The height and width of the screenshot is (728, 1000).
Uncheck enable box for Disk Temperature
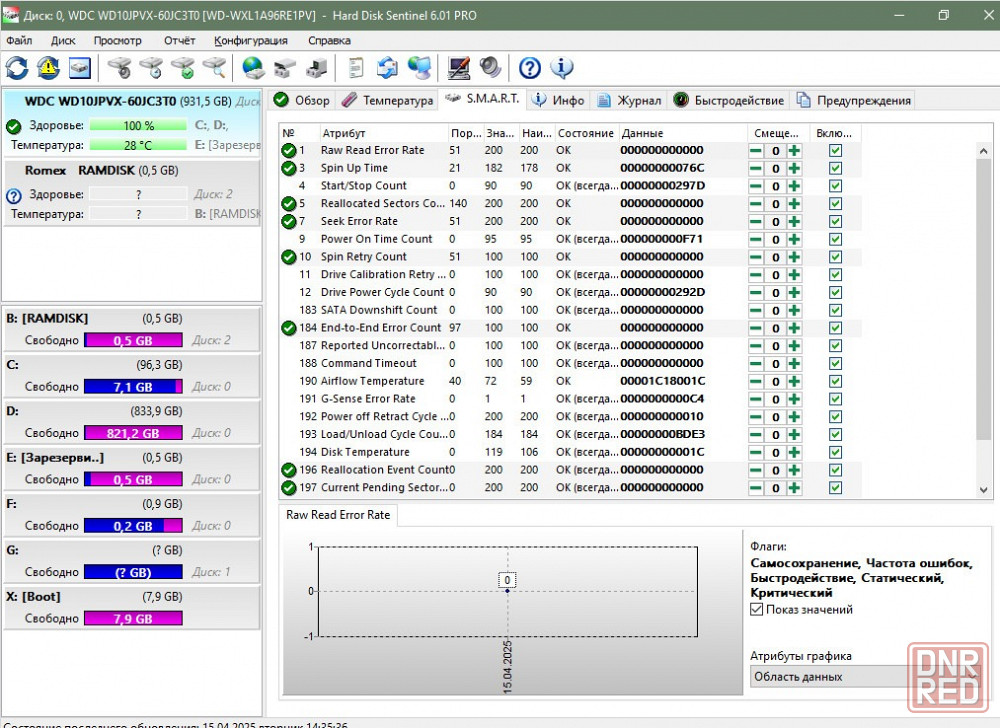click(x=835, y=452)
